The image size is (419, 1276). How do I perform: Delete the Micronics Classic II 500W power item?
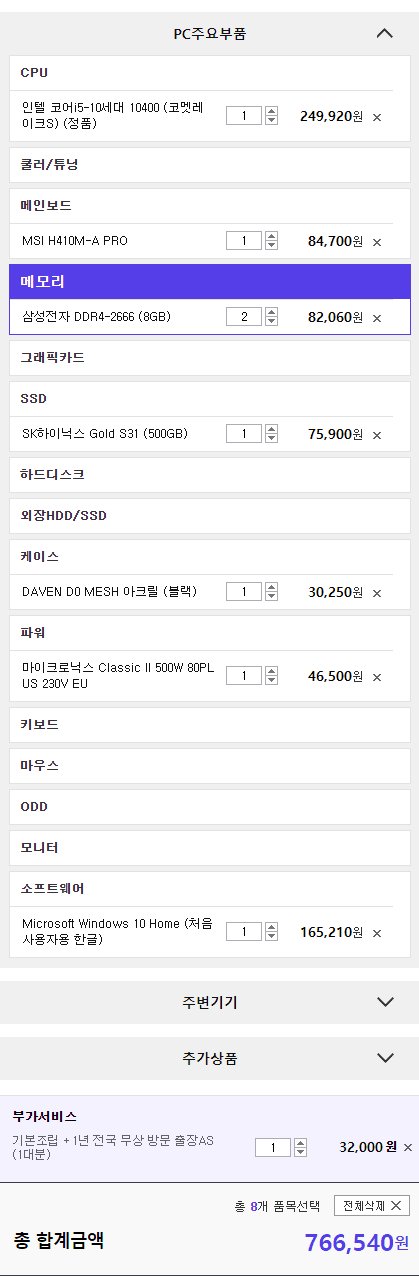pyautogui.click(x=377, y=677)
